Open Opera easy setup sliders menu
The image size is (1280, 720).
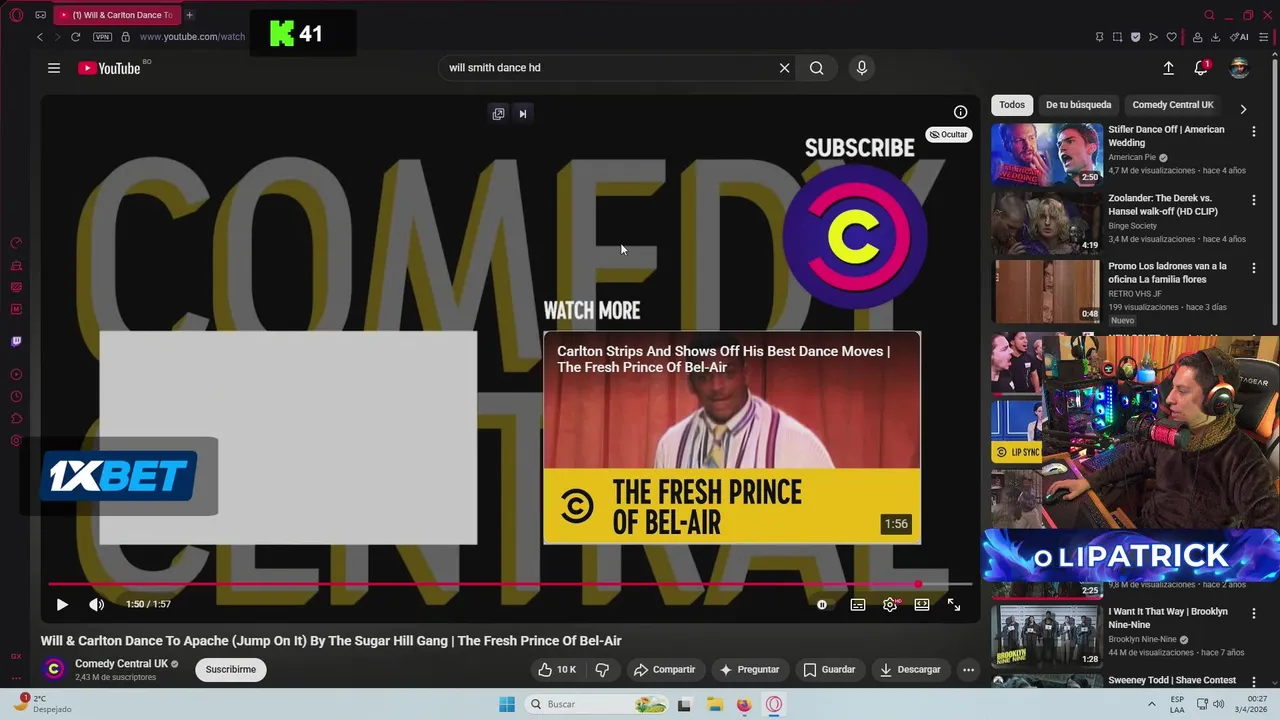(x=1266, y=37)
